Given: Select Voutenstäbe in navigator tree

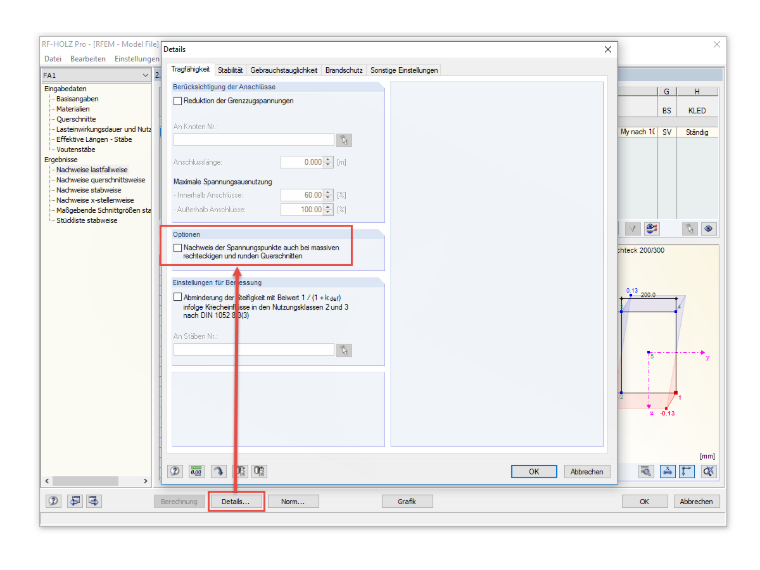Looking at the screenshot, I should click(76, 149).
